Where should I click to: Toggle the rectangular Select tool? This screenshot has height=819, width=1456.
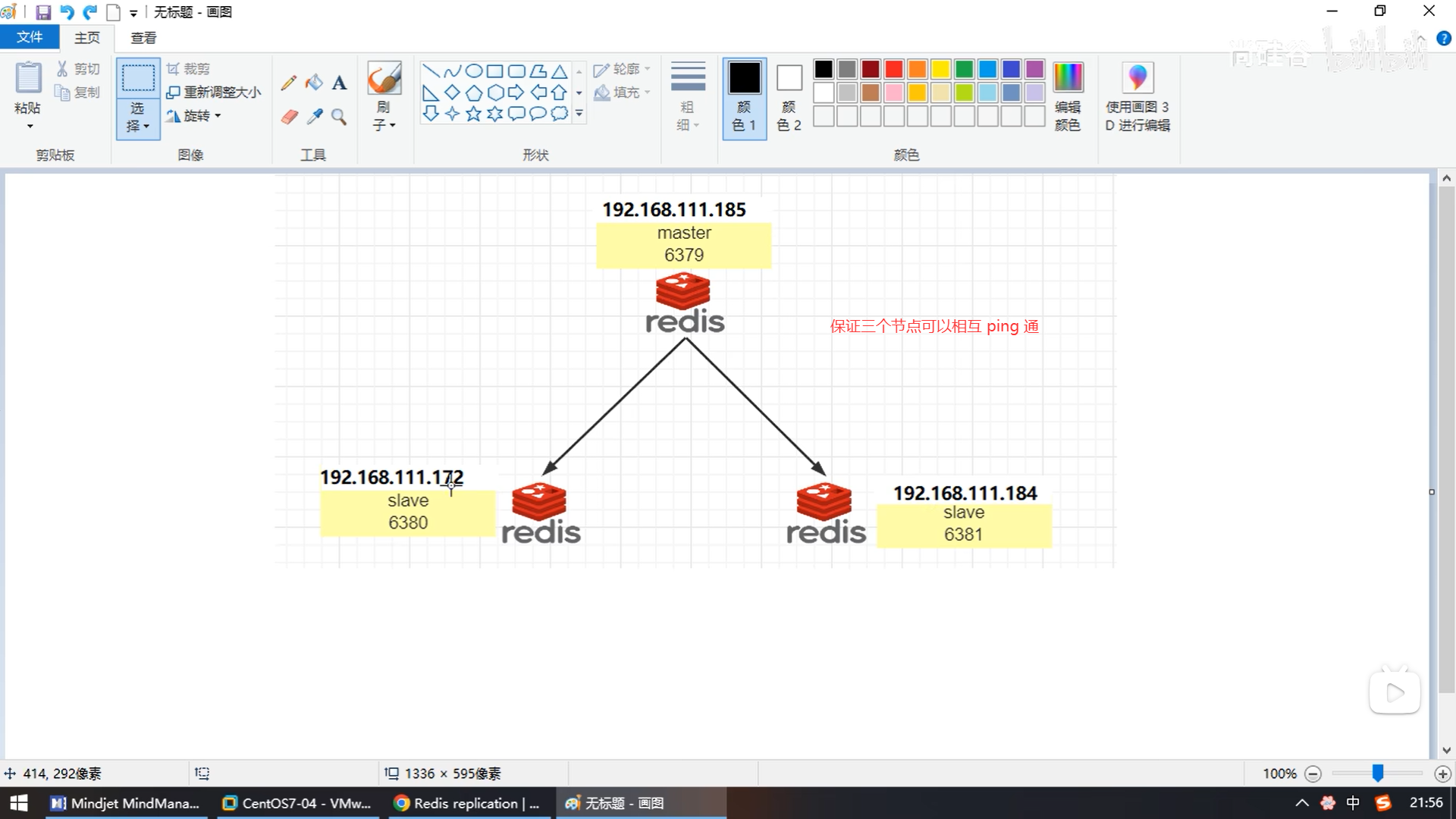pos(138,78)
